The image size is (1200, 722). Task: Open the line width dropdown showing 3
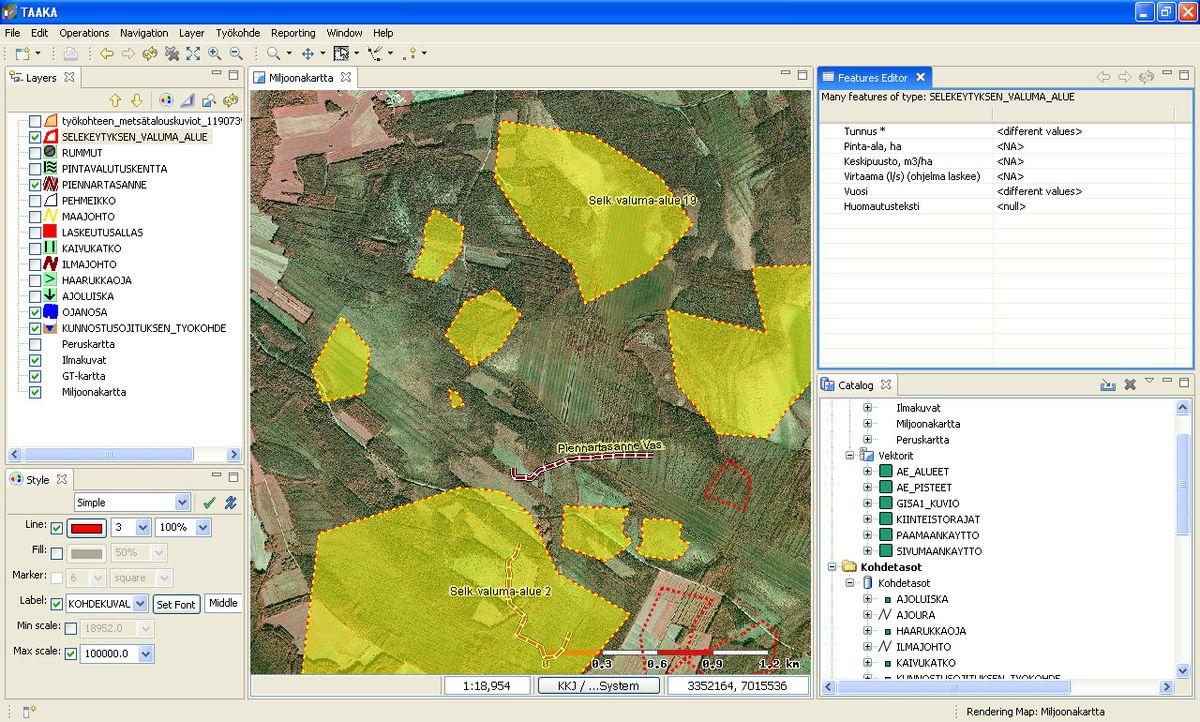143,527
